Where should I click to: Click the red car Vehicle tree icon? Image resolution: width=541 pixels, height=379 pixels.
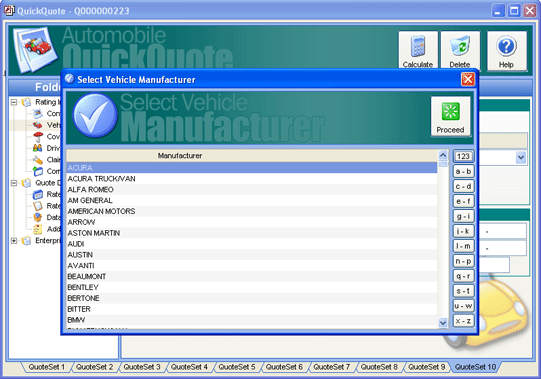[38, 125]
